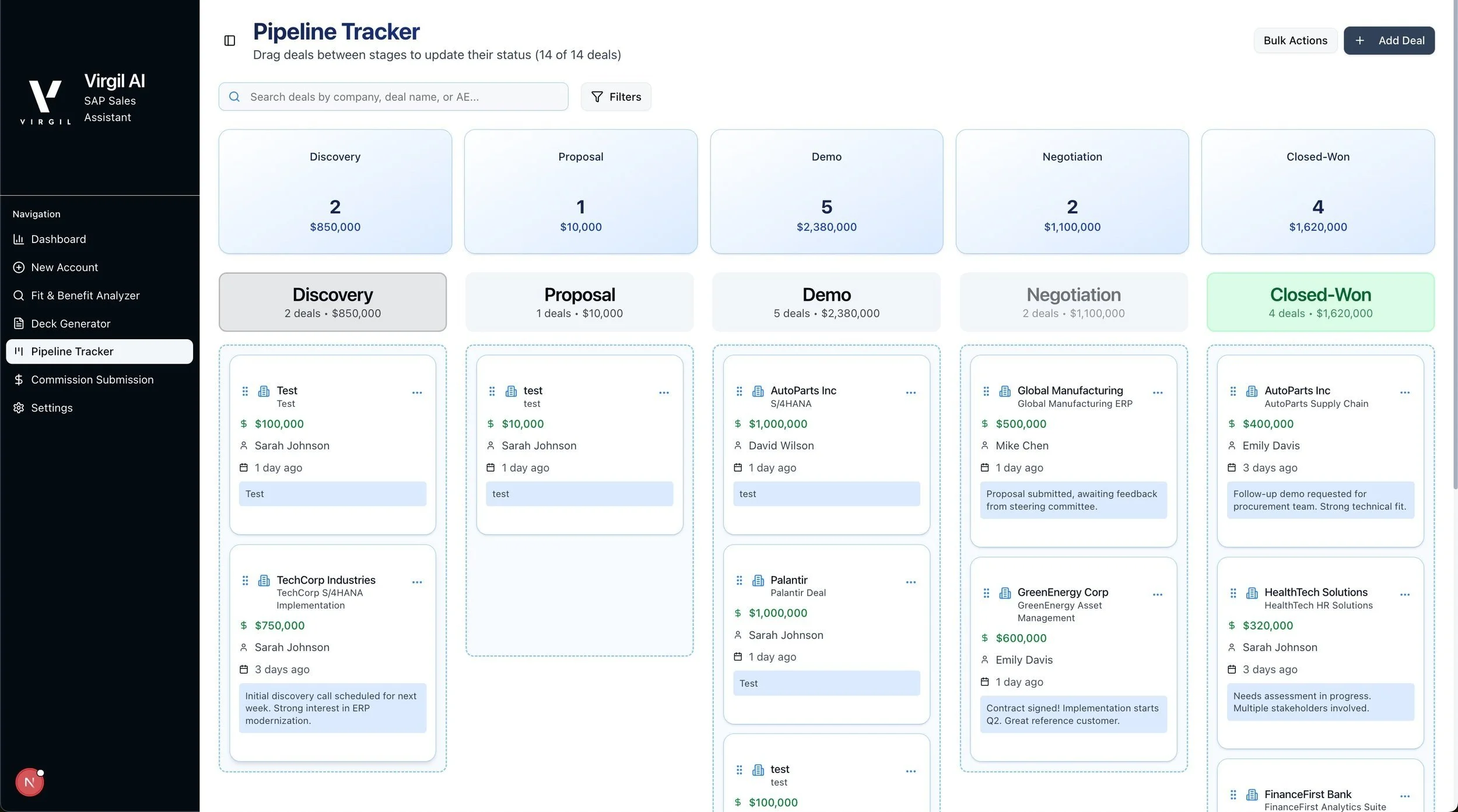Screen dimensions: 1458x812
Task: Click the plus icon on Add Deal
Action: pos(1360,40)
